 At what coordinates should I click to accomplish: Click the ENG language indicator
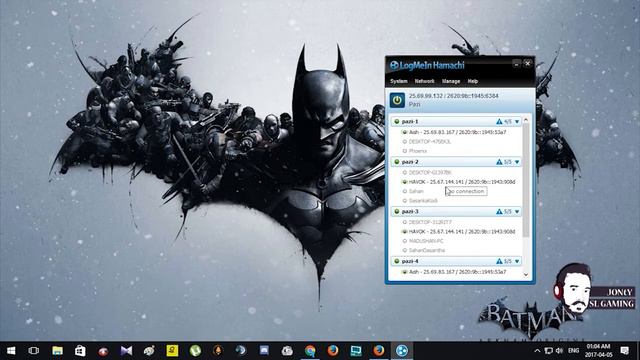573,351
